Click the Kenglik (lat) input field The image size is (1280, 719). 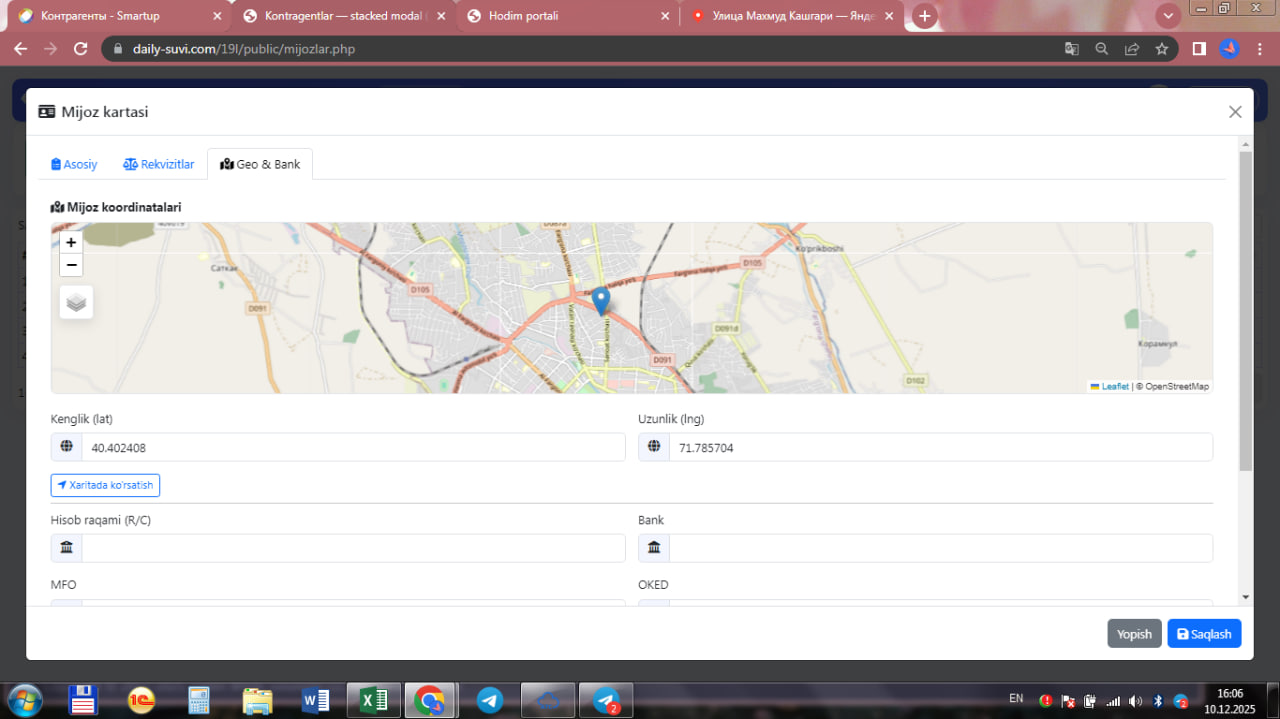tap(352, 448)
